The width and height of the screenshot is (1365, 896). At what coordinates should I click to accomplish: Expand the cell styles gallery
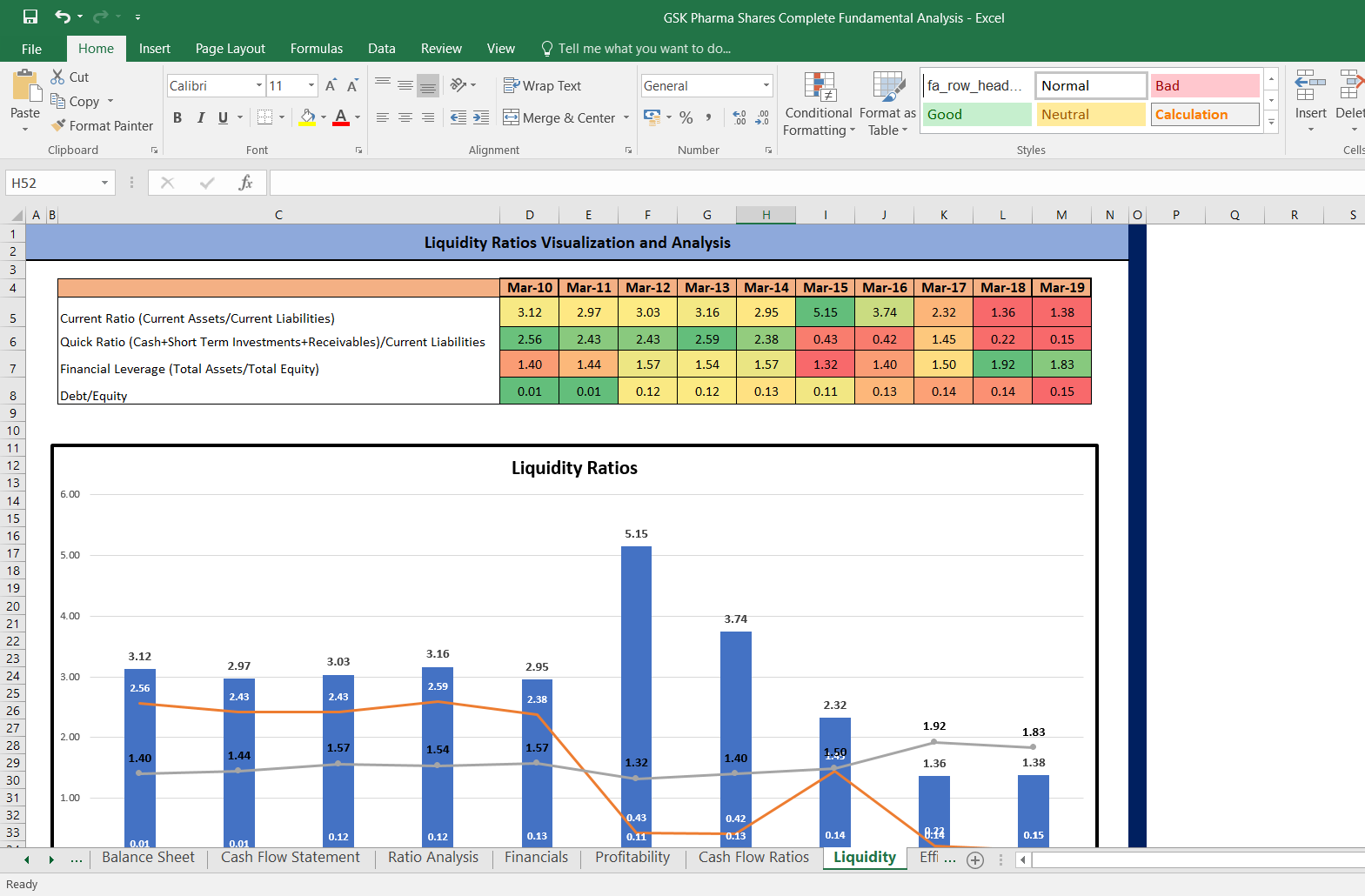click(1271, 123)
